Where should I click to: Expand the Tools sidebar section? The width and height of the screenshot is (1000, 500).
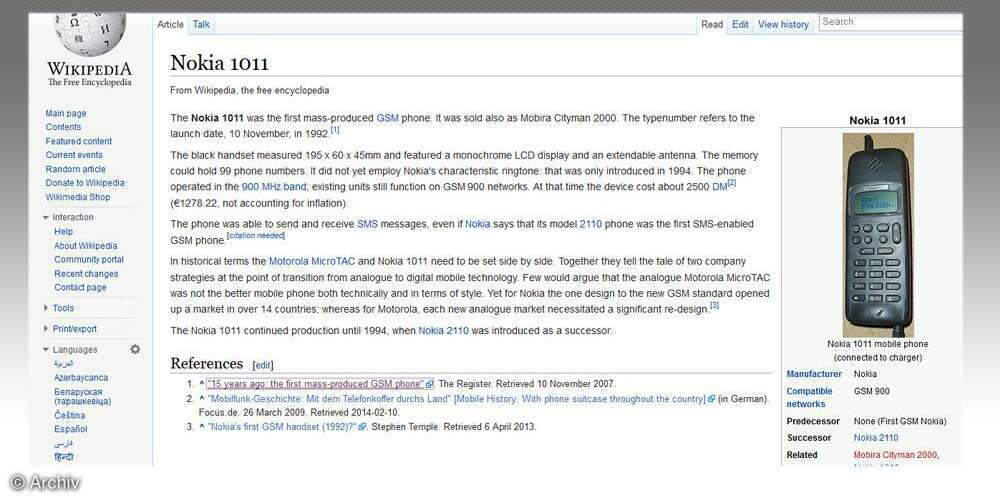(x=47, y=308)
